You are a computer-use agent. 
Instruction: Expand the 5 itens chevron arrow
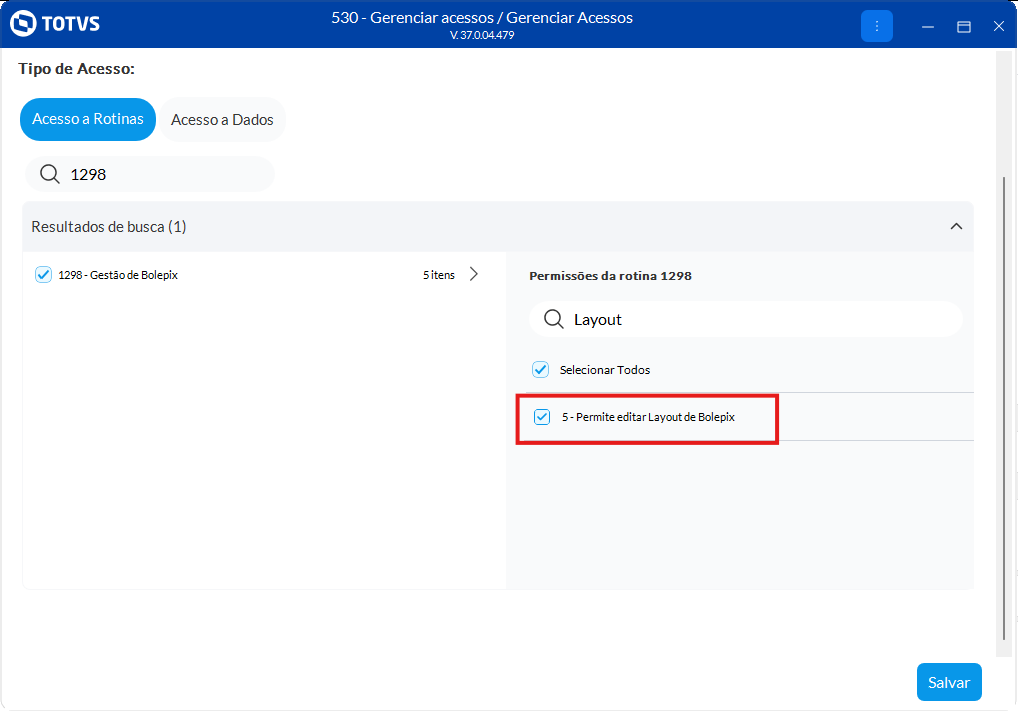pos(474,274)
